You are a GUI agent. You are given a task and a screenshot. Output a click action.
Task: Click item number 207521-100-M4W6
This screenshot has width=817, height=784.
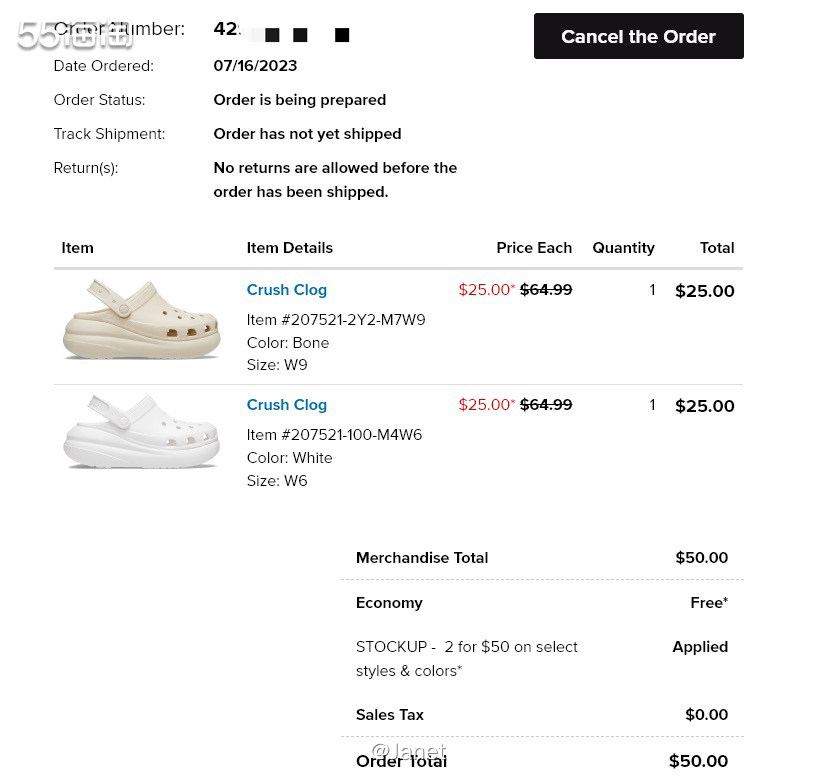click(335, 435)
